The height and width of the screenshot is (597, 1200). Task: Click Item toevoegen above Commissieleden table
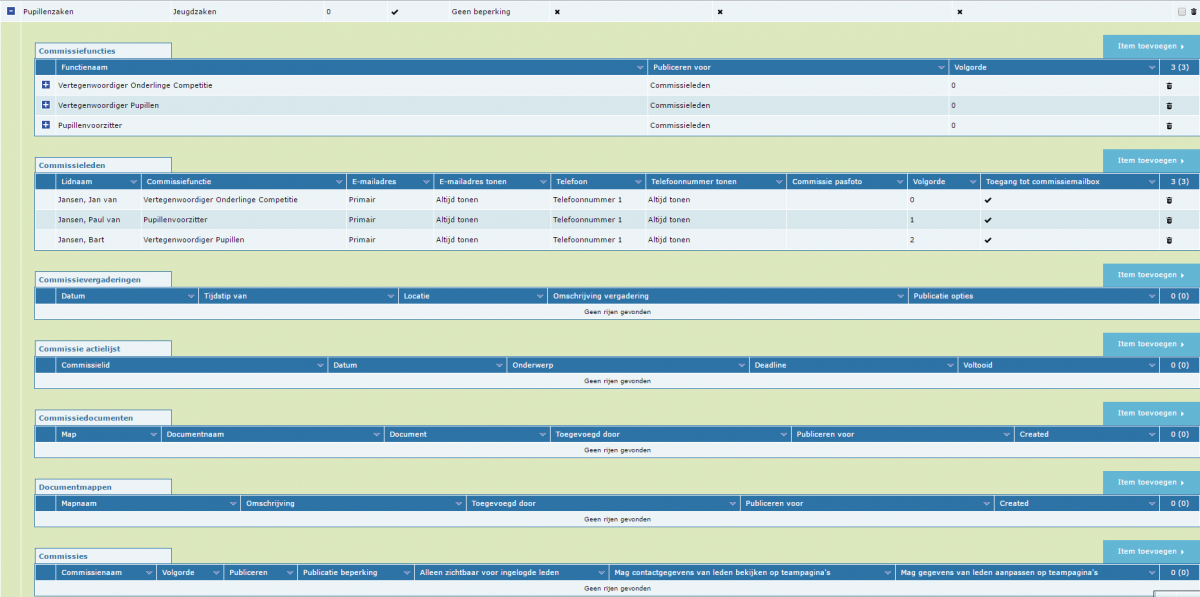click(x=1150, y=160)
